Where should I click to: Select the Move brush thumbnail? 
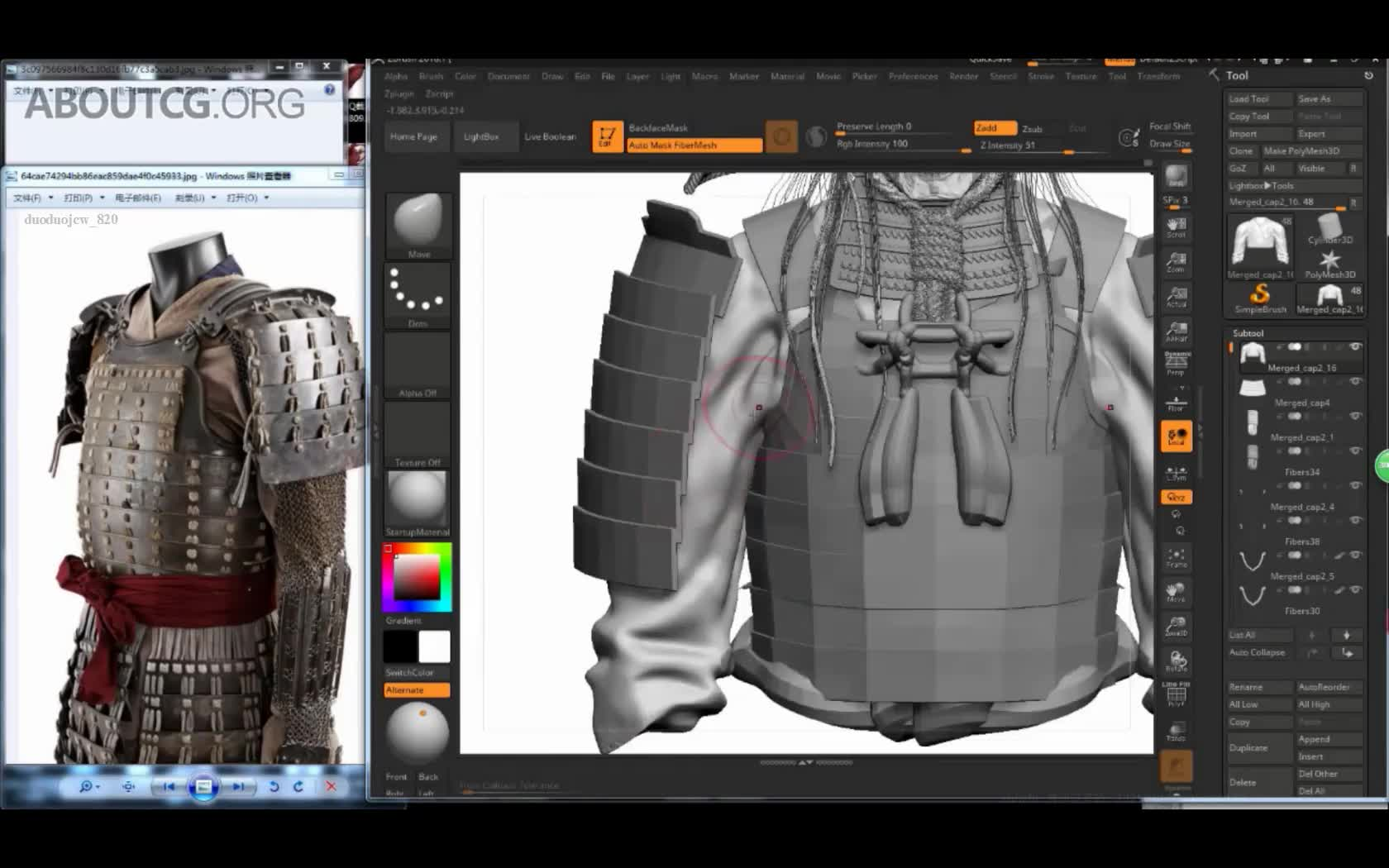[x=418, y=226]
